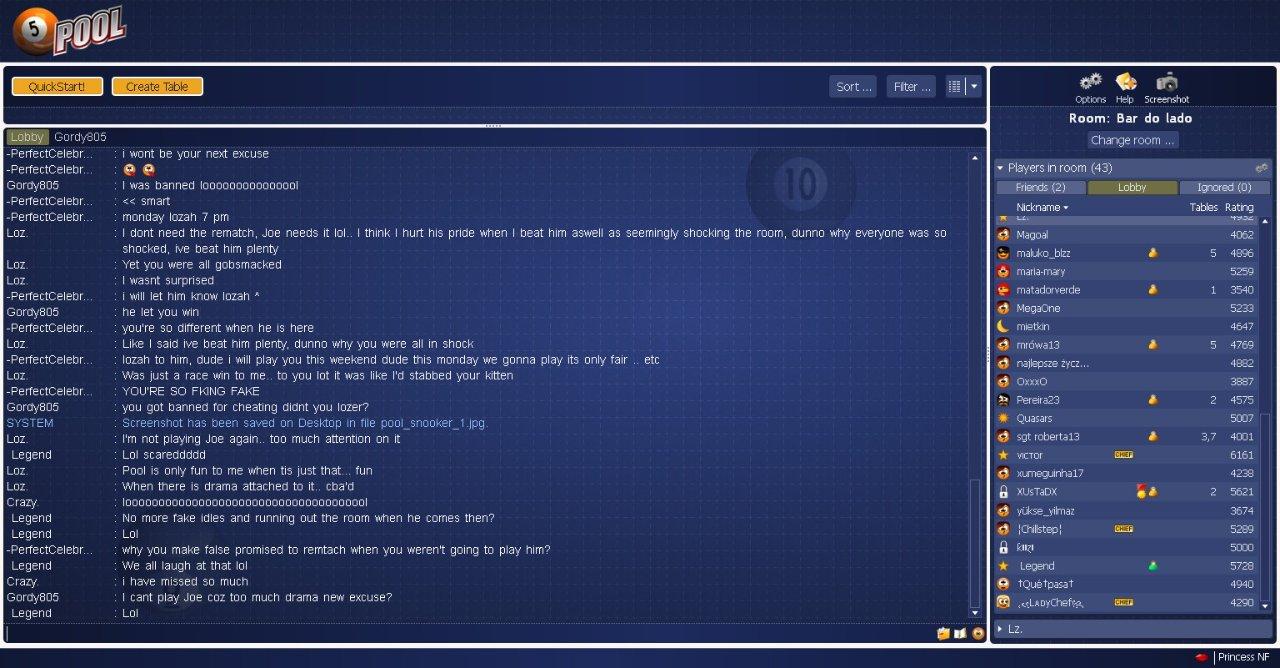The height and width of the screenshot is (668, 1280).
Task: Open the Options gears icon
Action: [x=1090, y=82]
